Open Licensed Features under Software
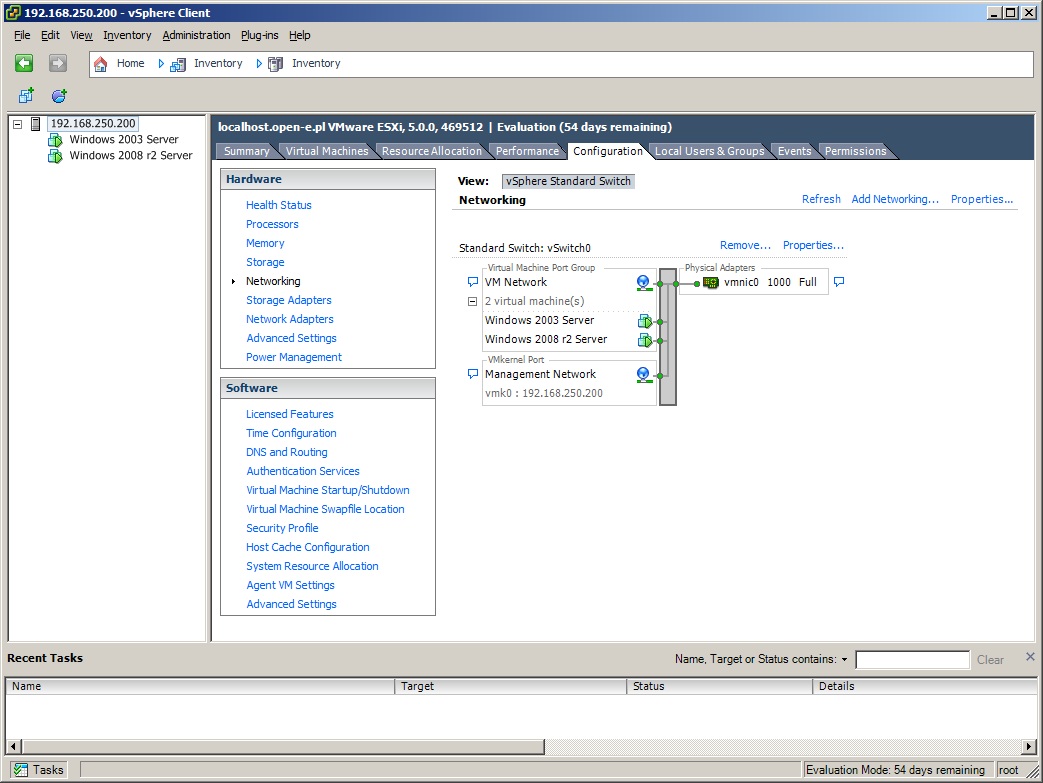 tap(290, 414)
